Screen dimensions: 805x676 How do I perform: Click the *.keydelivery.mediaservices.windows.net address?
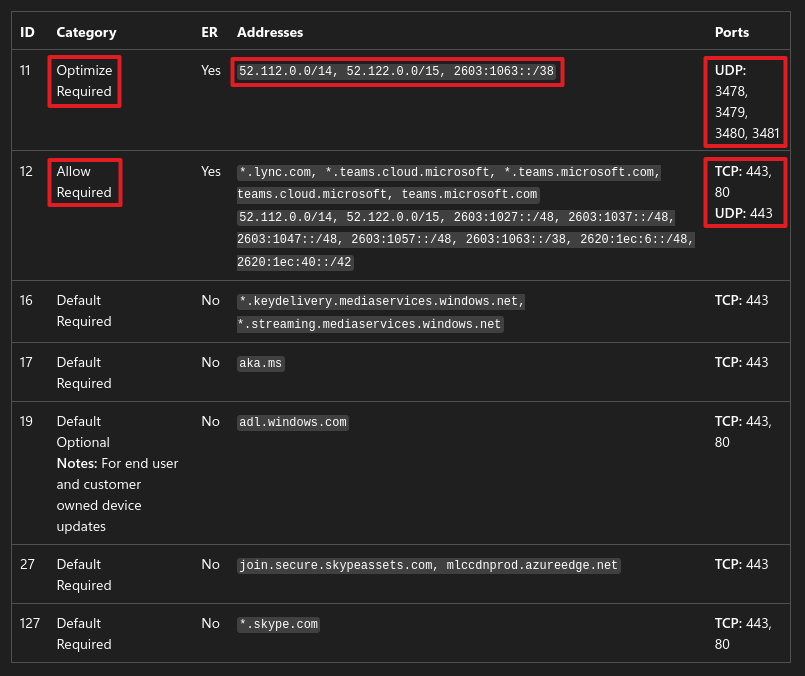381,301
